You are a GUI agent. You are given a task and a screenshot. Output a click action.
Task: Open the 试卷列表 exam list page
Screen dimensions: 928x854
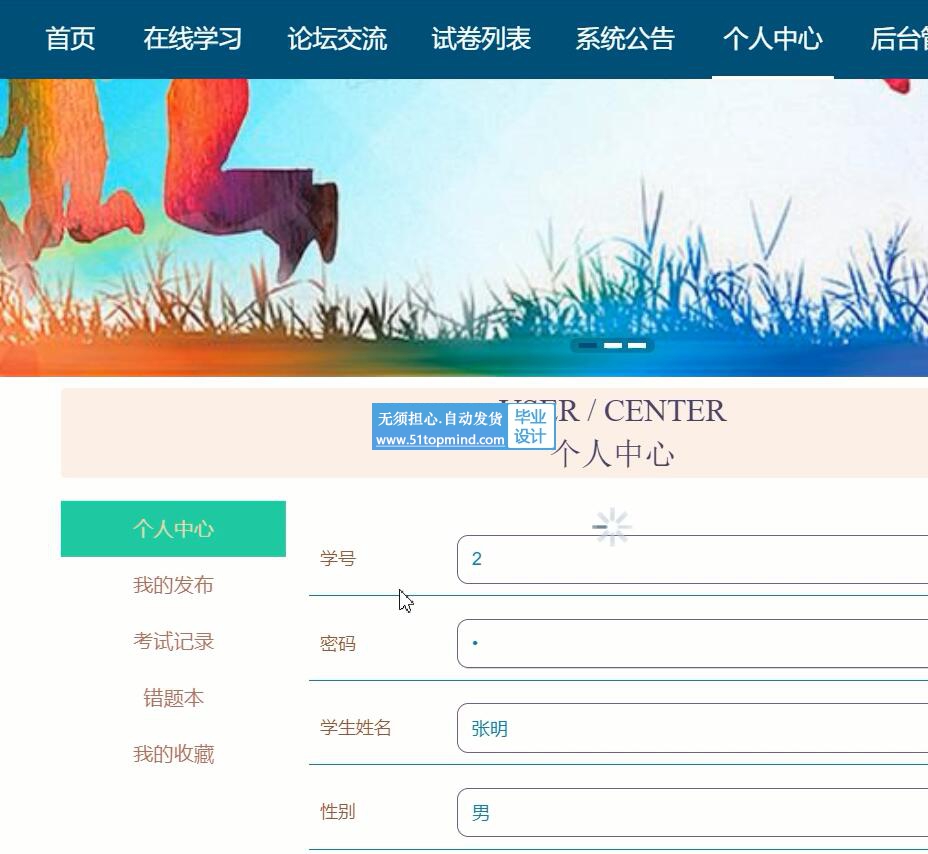point(481,39)
